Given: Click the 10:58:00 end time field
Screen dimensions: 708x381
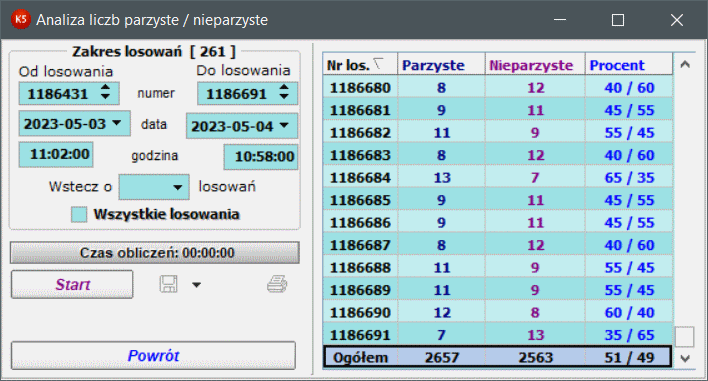Looking at the screenshot, I should [261, 157].
